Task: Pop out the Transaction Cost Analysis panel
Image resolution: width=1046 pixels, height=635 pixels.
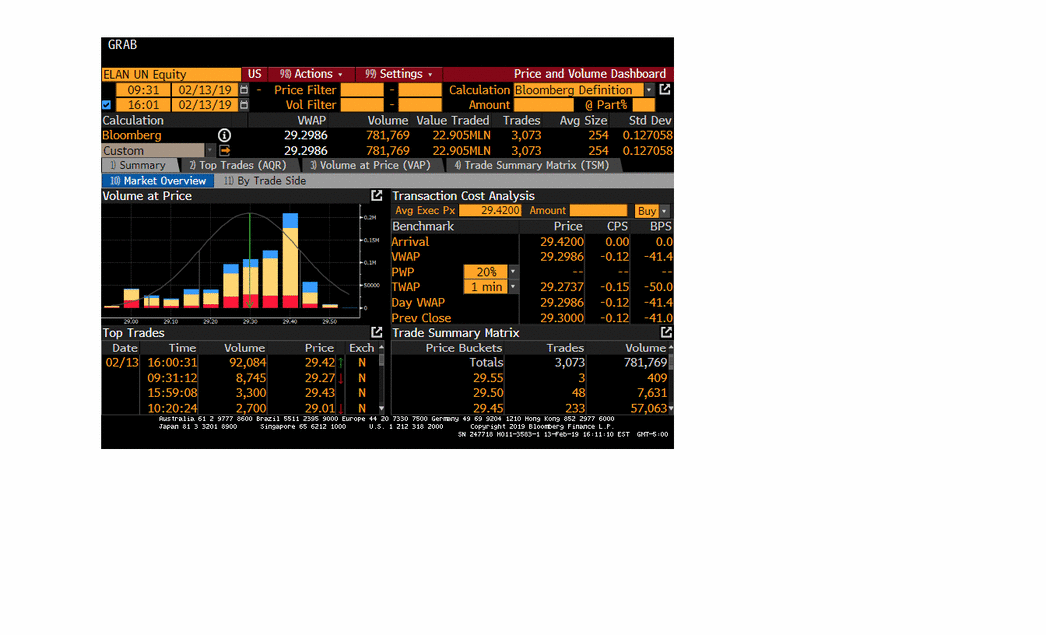Action: coord(666,196)
